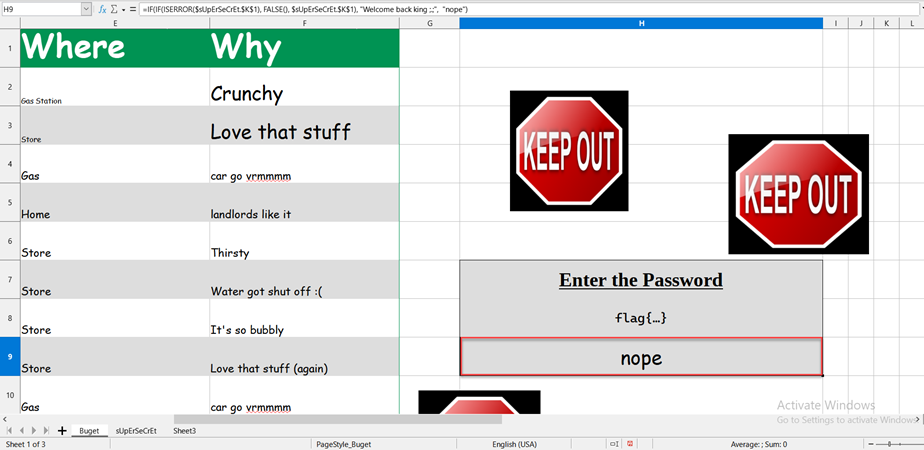Click the Formula equals sign icon
Screen dimensions: 924x450
tap(133, 9)
